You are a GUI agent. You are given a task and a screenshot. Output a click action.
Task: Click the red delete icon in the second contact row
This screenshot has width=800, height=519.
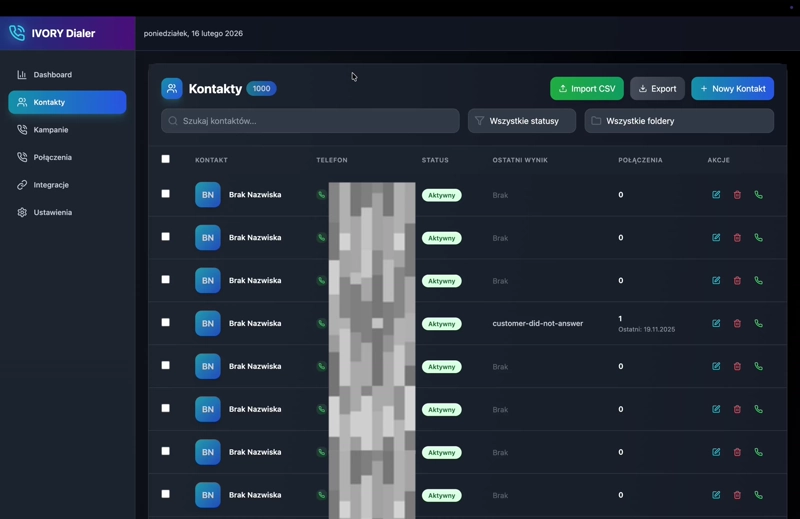pyautogui.click(x=737, y=238)
